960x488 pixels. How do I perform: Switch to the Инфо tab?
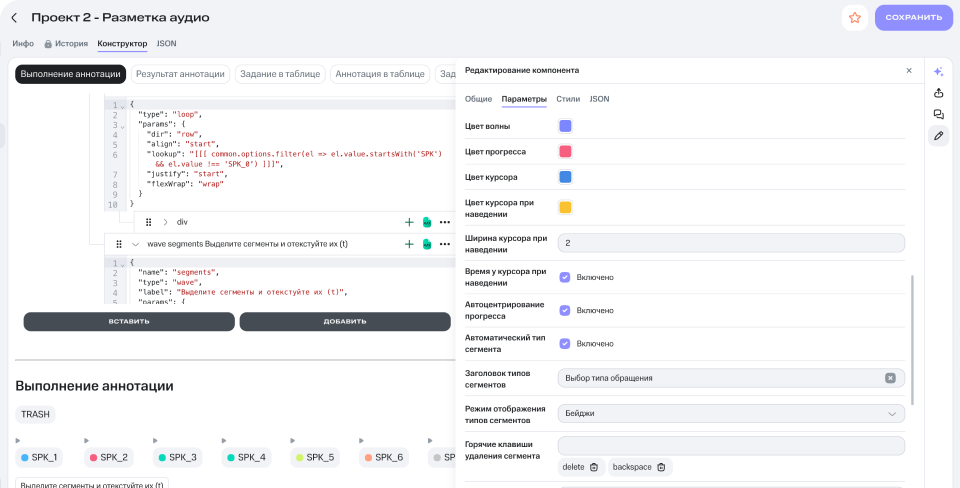point(23,43)
